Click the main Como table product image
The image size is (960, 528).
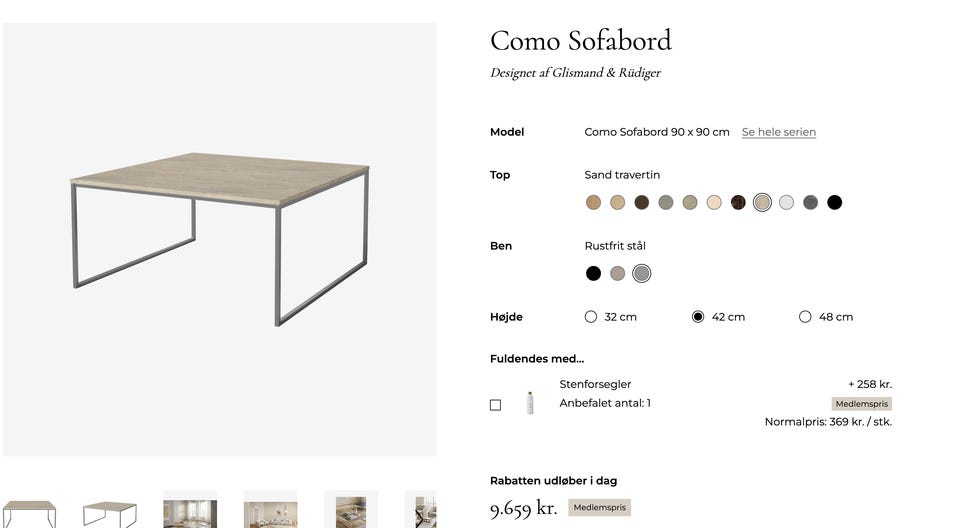tap(220, 240)
